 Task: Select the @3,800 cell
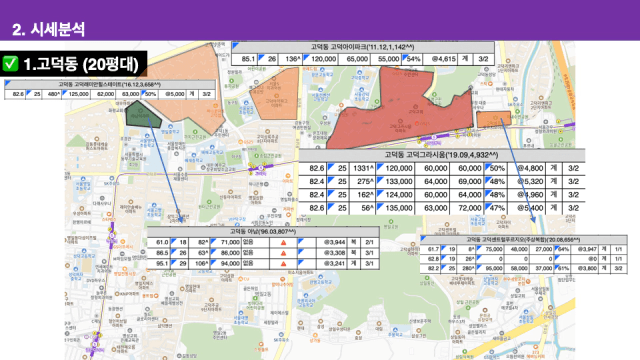click(x=586, y=269)
